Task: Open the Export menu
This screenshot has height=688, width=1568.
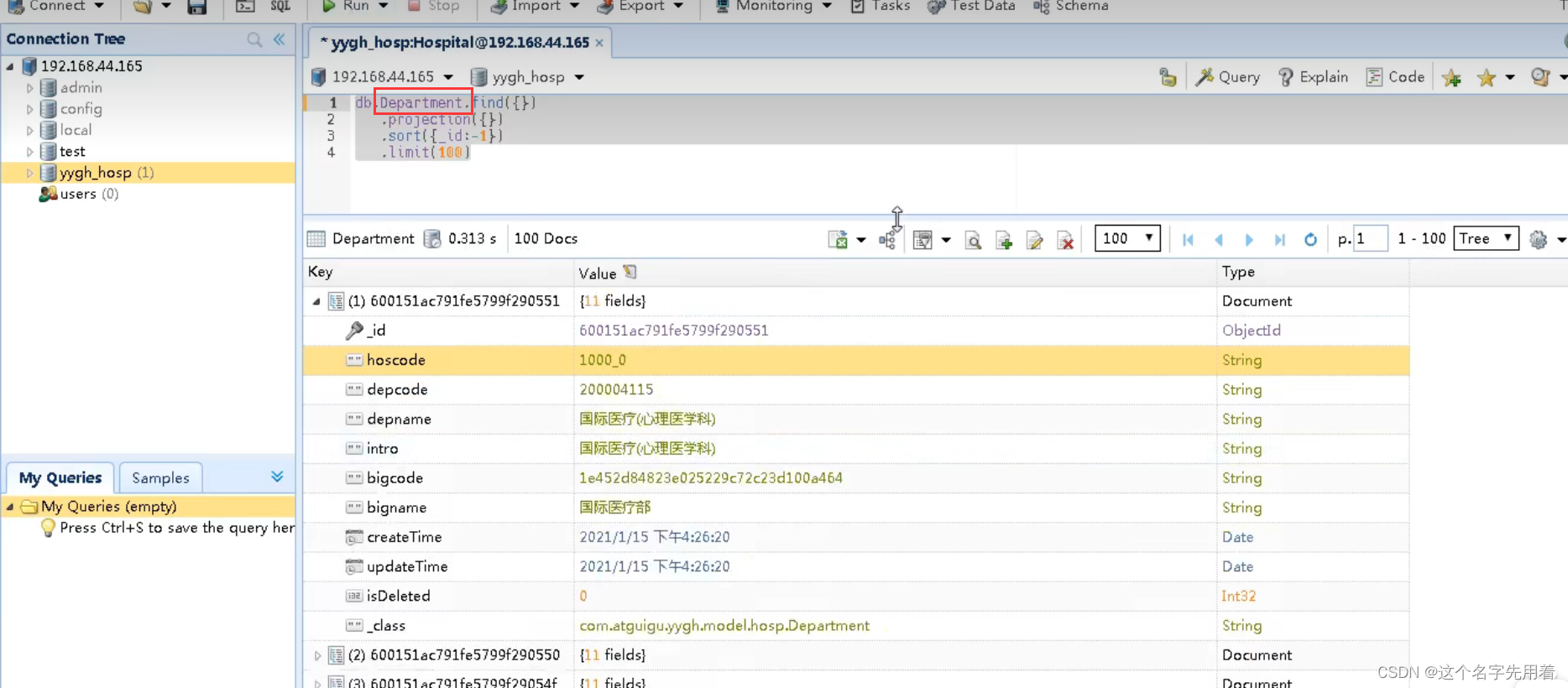Action: coord(640,6)
